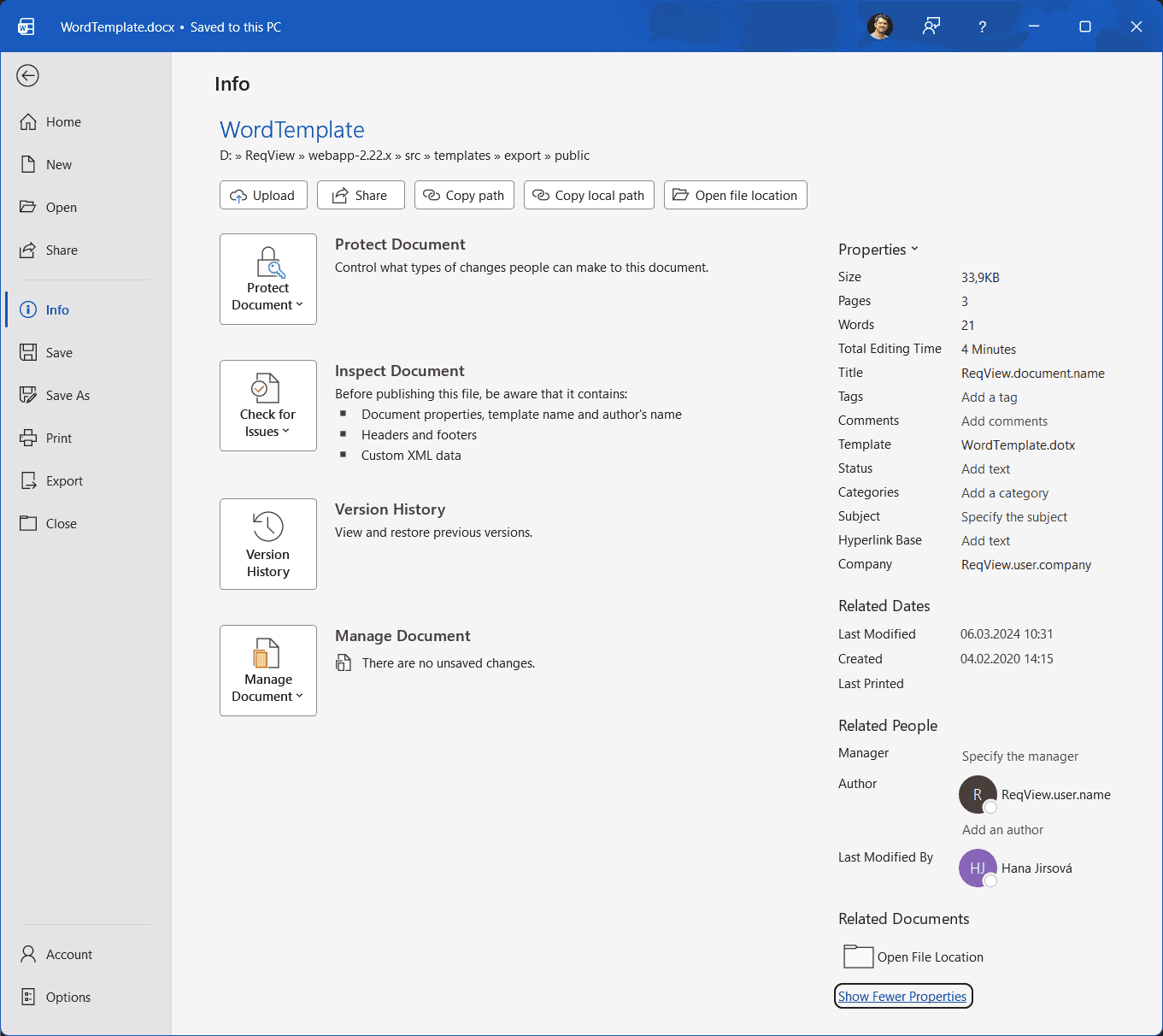1163x1036 pixels.
Task: Click the document folder path breadcrumb
Action: coord(404,156)
